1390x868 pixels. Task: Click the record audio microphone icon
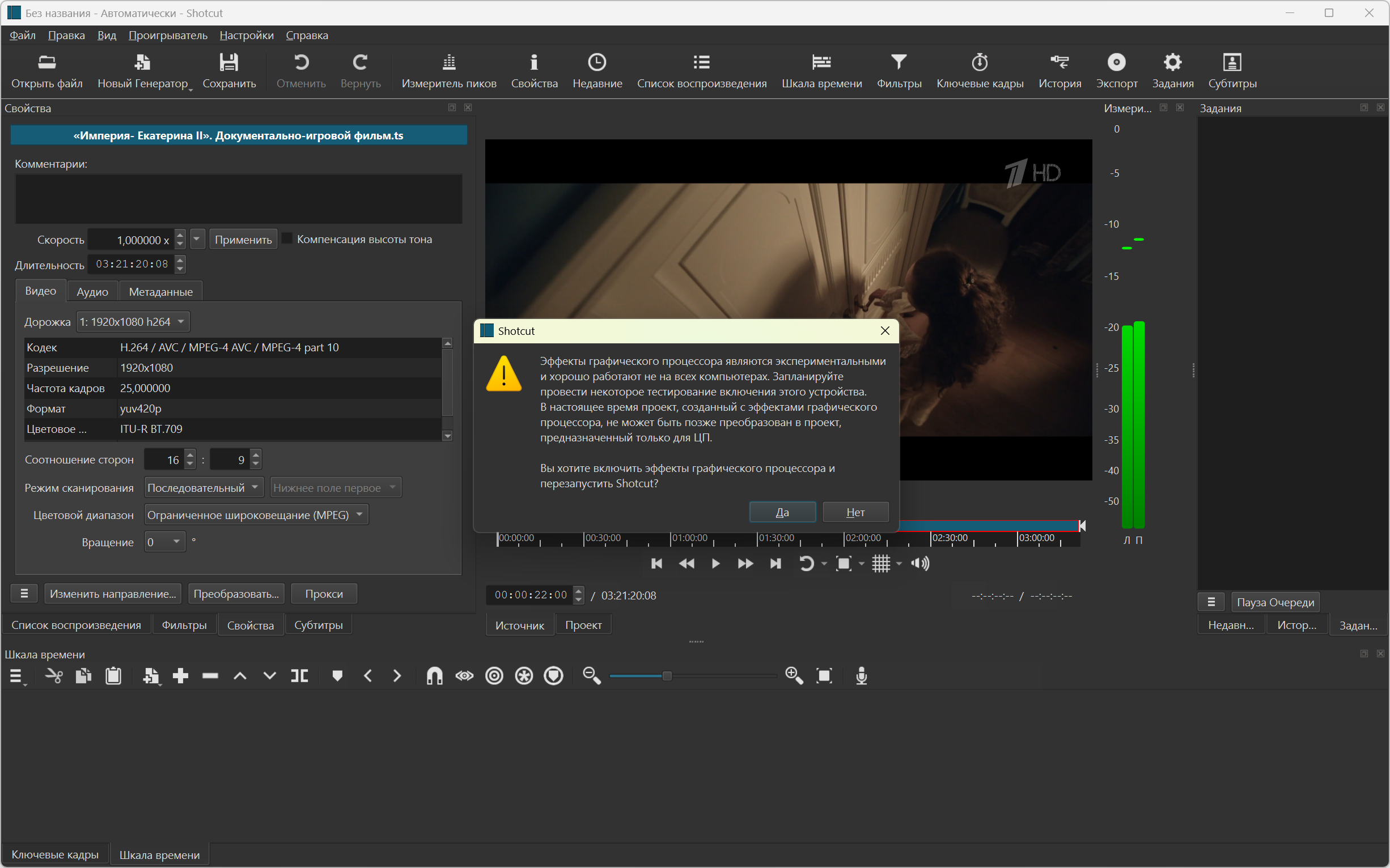coord(861,676)
